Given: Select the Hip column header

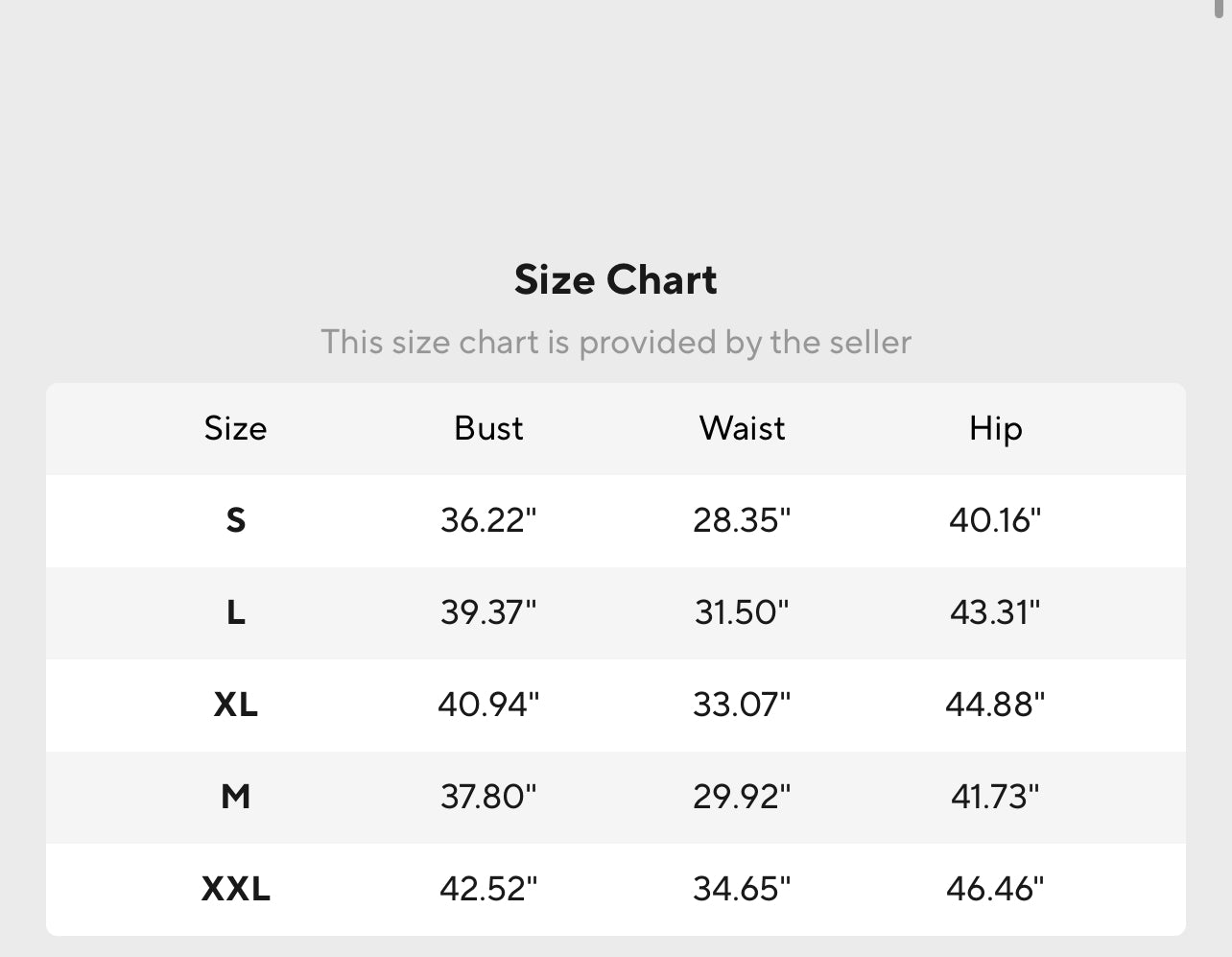Looking at the screenshot, I should point(995,428).
